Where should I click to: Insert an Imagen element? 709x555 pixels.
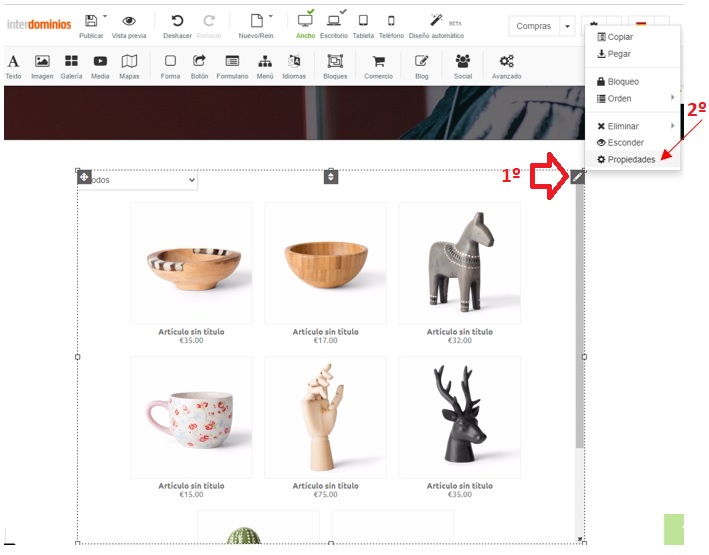[42, 66]
